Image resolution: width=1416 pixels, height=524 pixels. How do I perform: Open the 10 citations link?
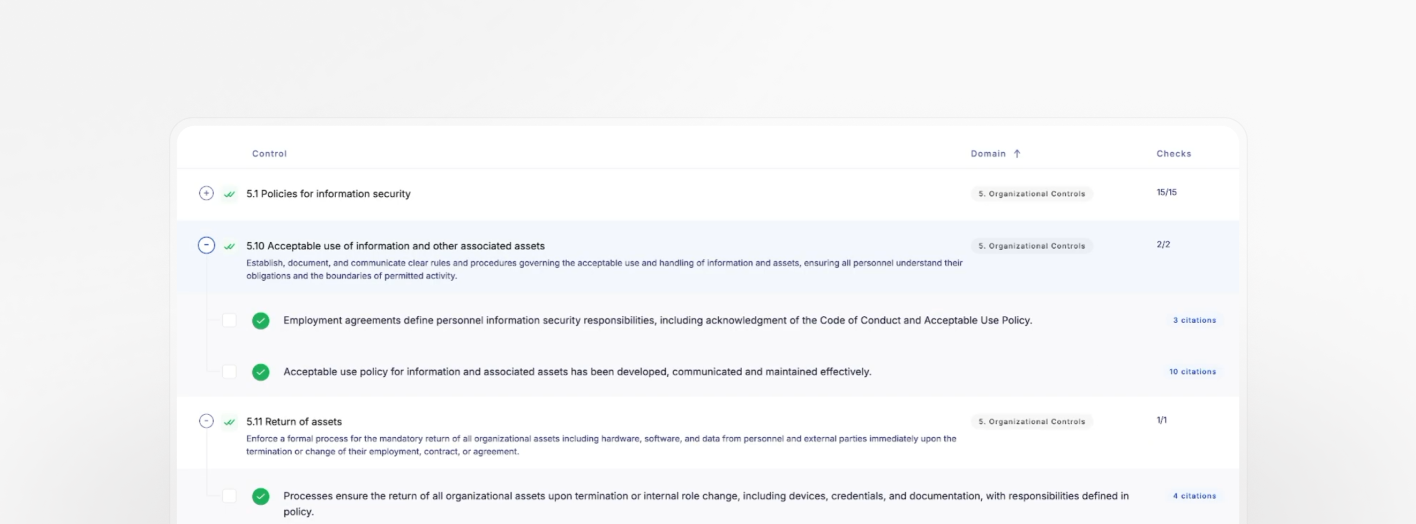point(1193,372)
